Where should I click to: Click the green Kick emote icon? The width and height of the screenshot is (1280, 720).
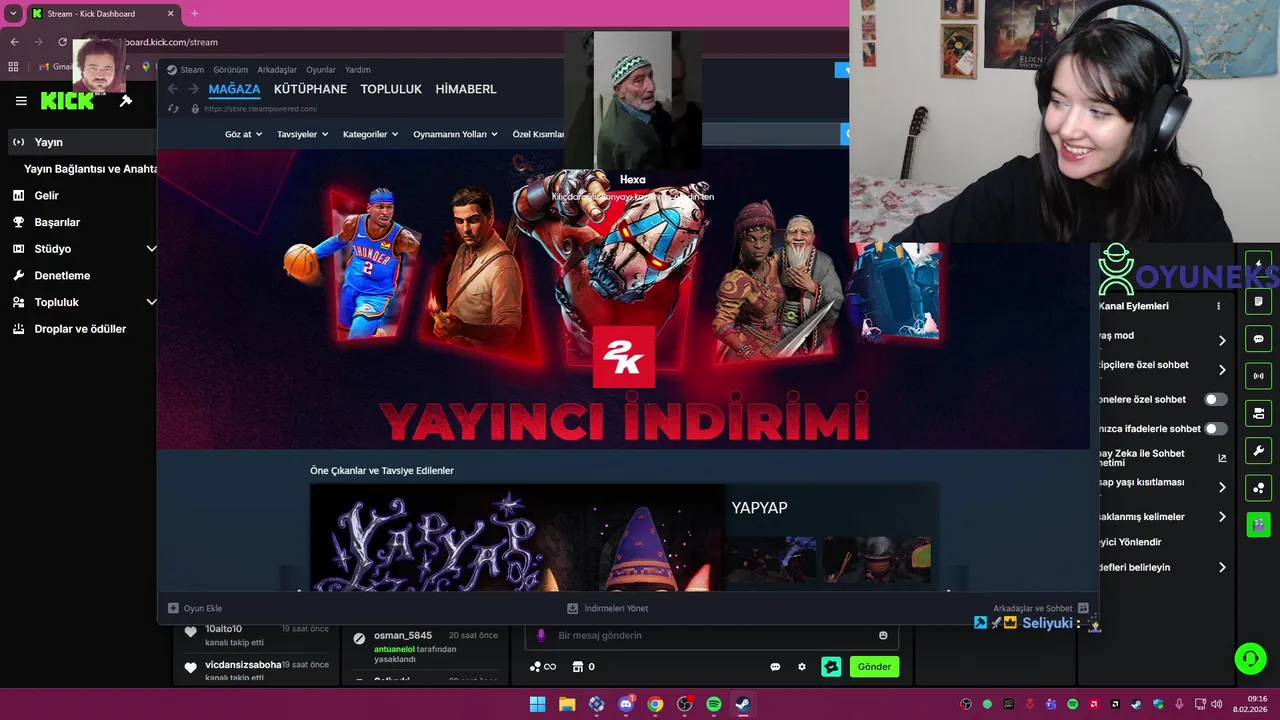[831, 667]
